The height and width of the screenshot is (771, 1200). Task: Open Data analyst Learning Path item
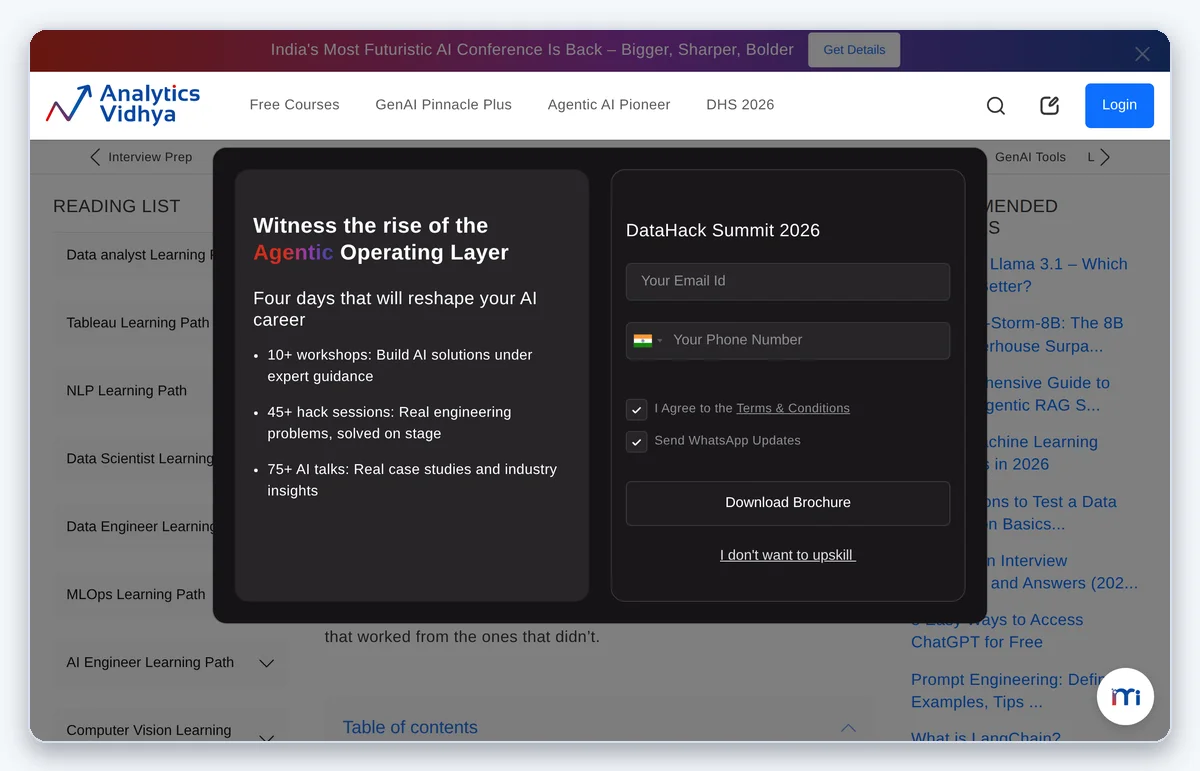tap(140, 255)
